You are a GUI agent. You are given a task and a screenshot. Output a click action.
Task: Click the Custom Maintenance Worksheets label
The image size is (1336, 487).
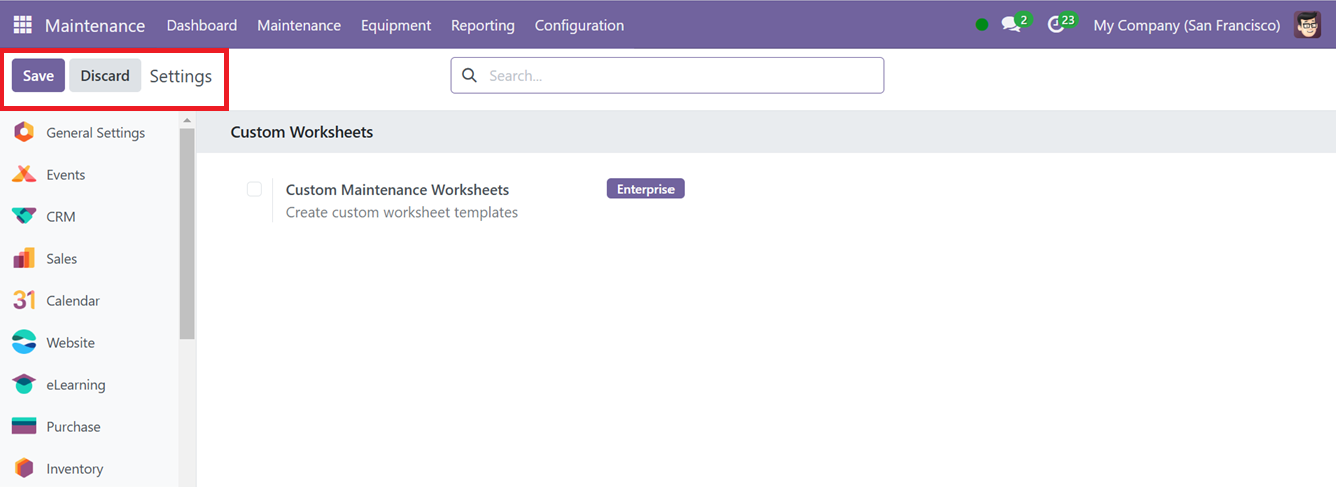[398, 190]
